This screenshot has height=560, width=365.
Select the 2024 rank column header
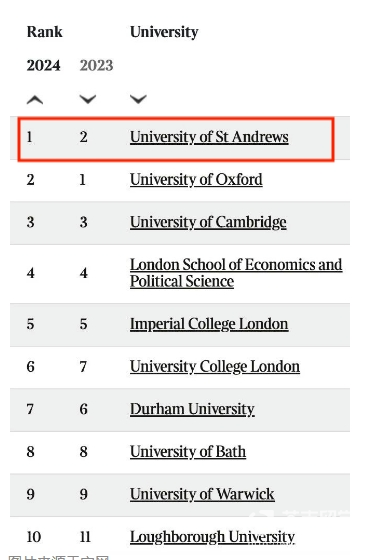tap(44, 66)
